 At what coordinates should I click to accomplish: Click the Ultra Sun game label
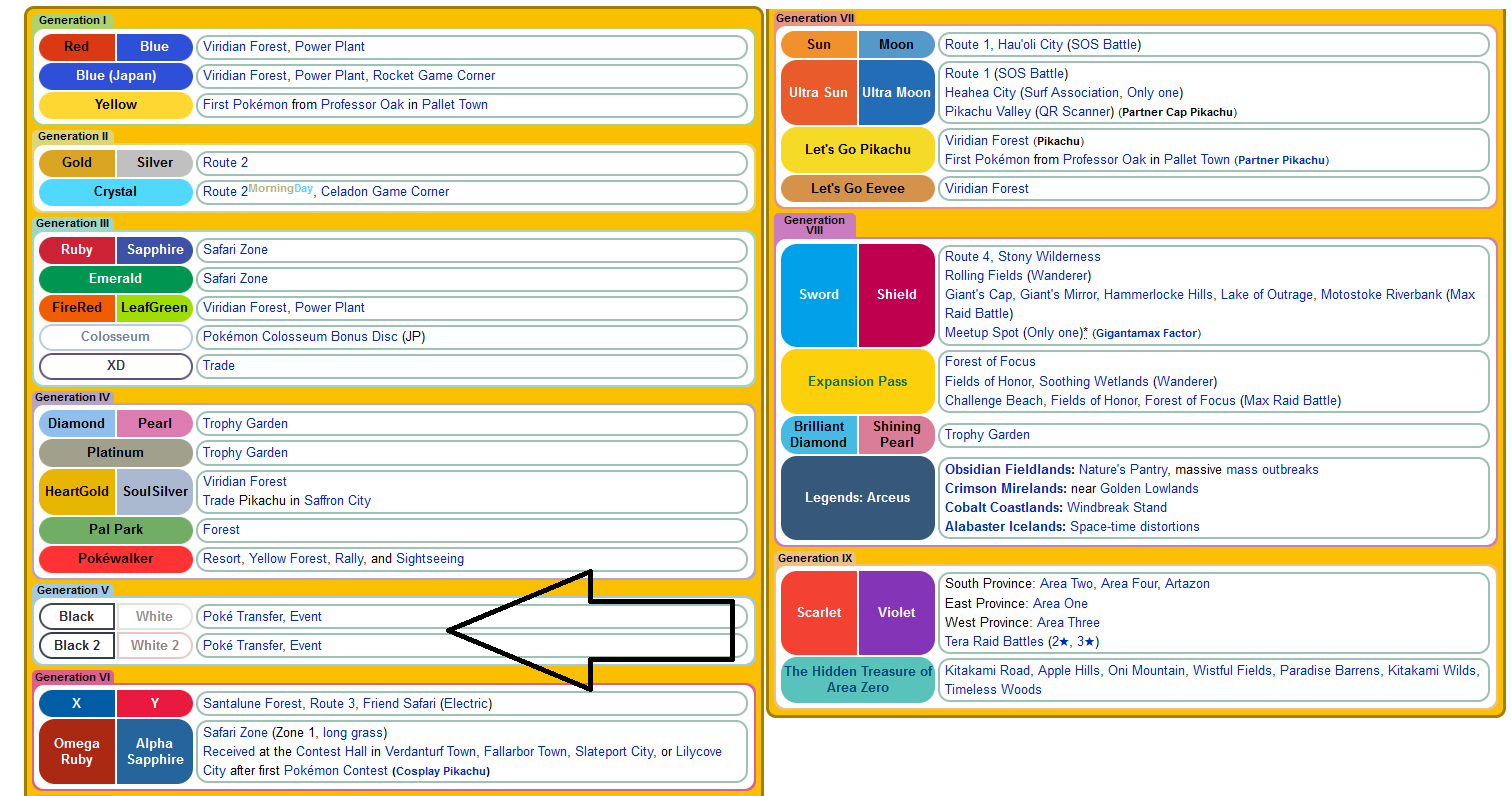tap(819, 93)
